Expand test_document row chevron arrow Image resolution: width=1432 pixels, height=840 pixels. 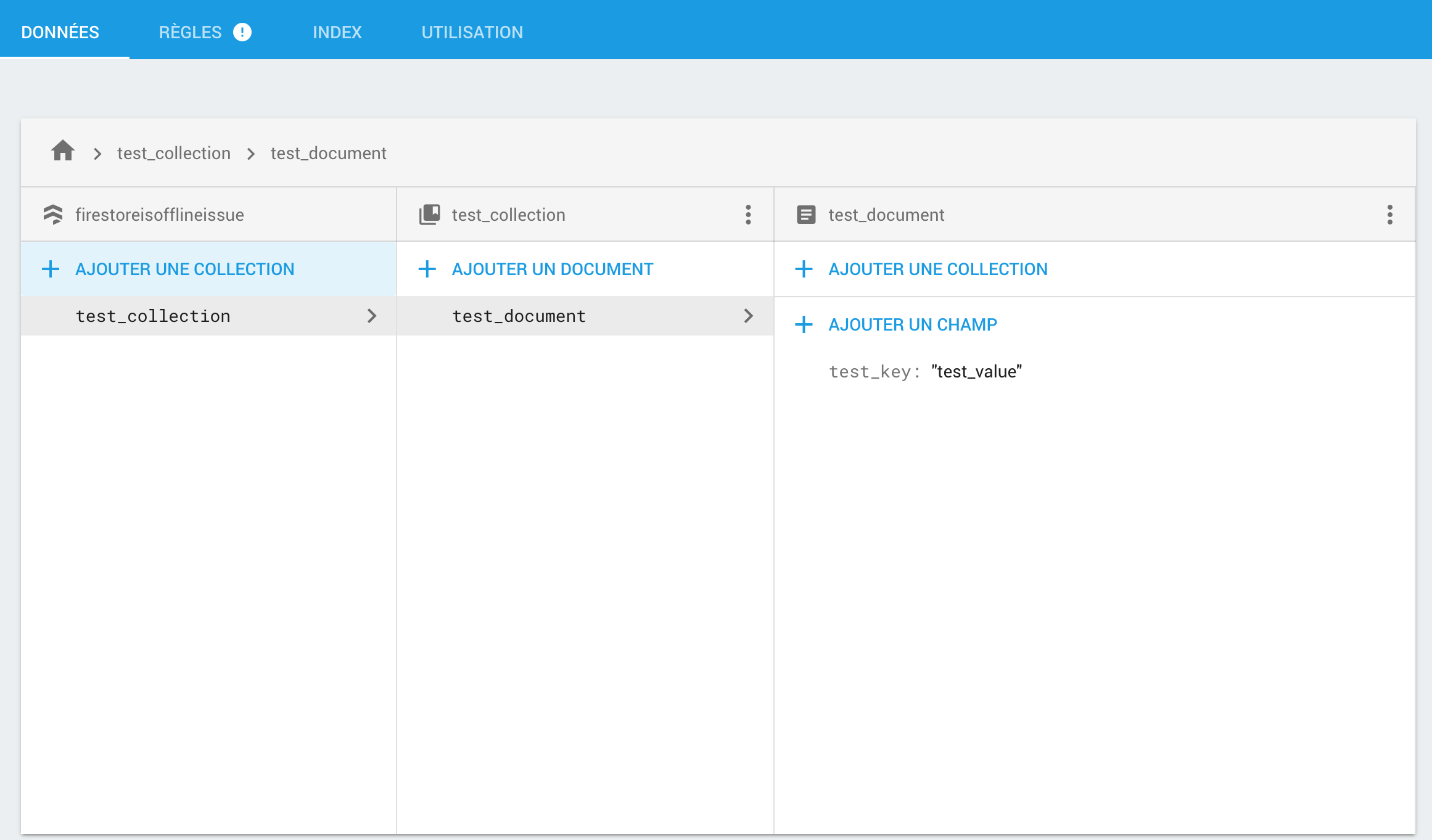748,316
